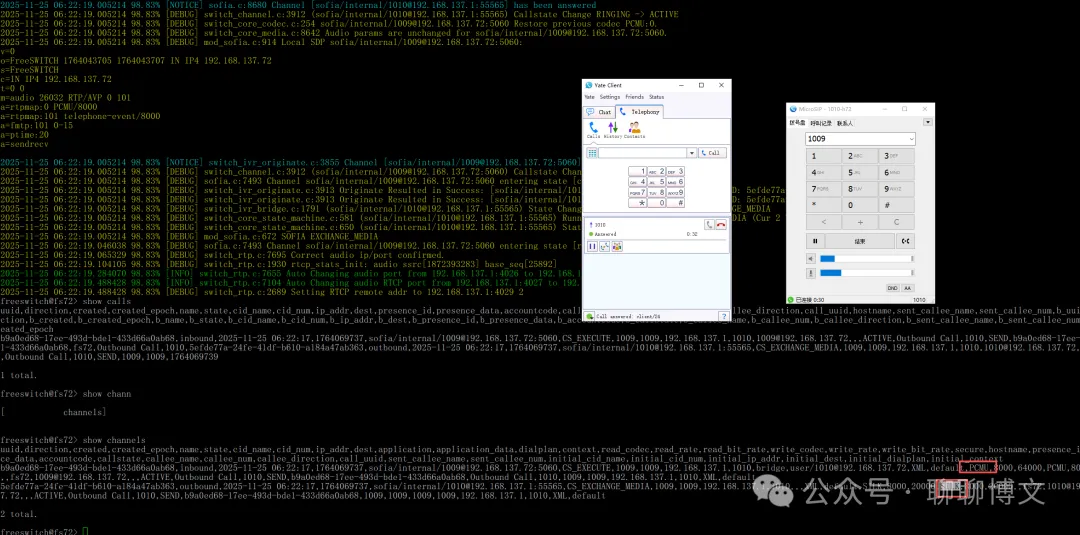Viewport: 1080px width, 535px height.
Task: Open the MicroSIP top-right menu arrow
Action: [927, 123]
